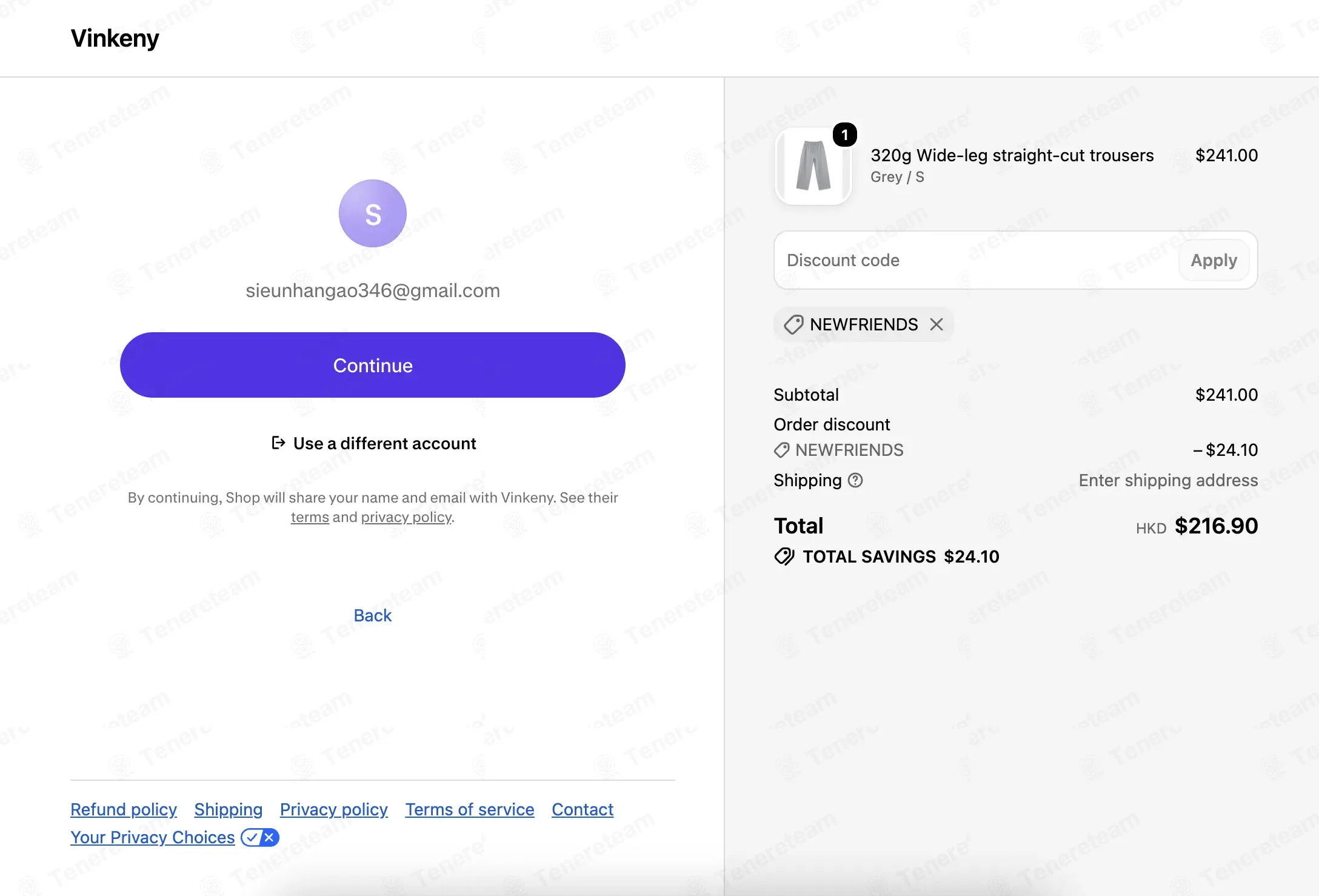Click the tag icon in NEWFRIENDS chip
Image resolution: width=1319 pixels, height=896 pixels.
tap(793, 324)
